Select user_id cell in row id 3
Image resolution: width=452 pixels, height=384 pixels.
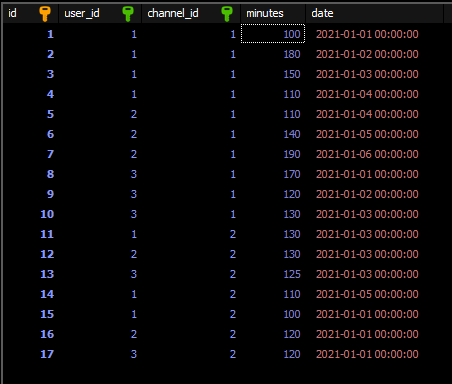[100, 74]
